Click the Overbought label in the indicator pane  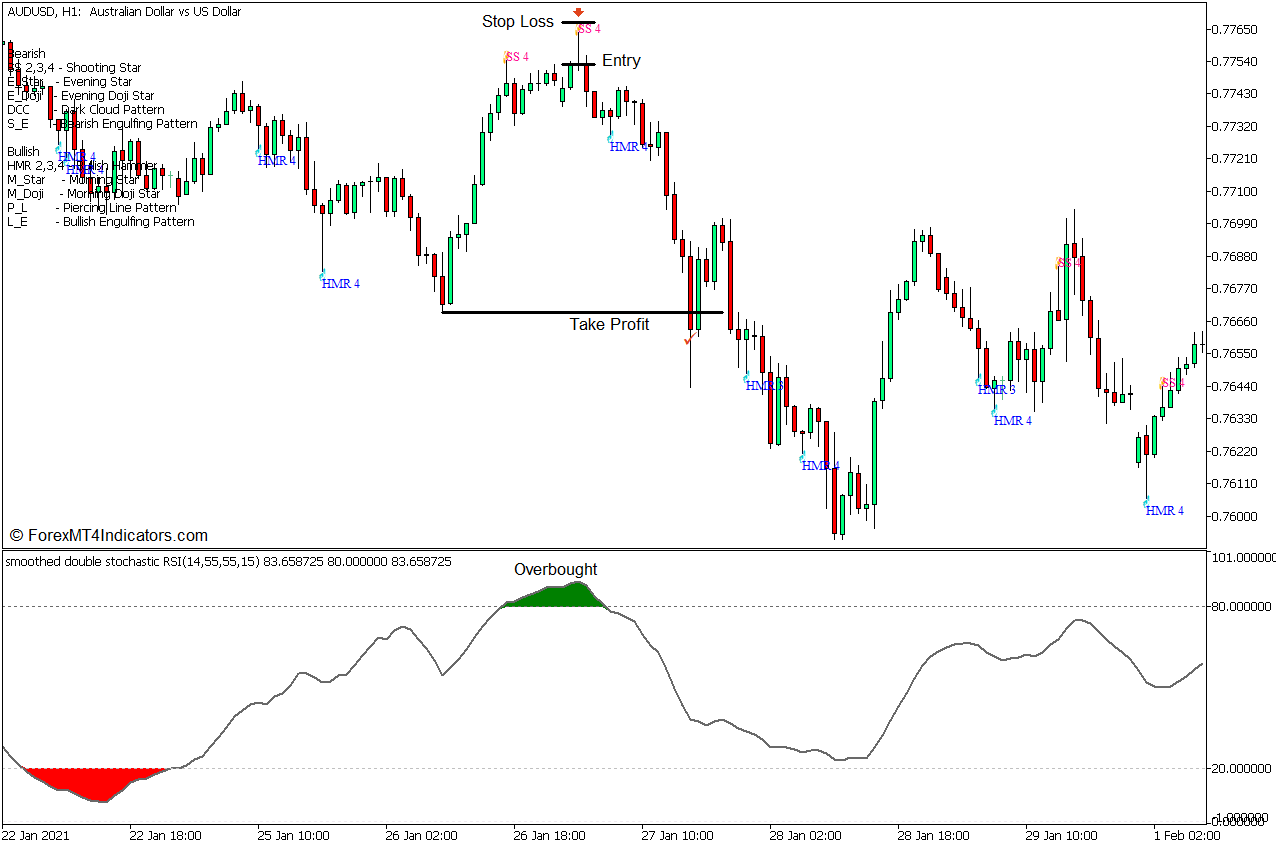point(555,569)
